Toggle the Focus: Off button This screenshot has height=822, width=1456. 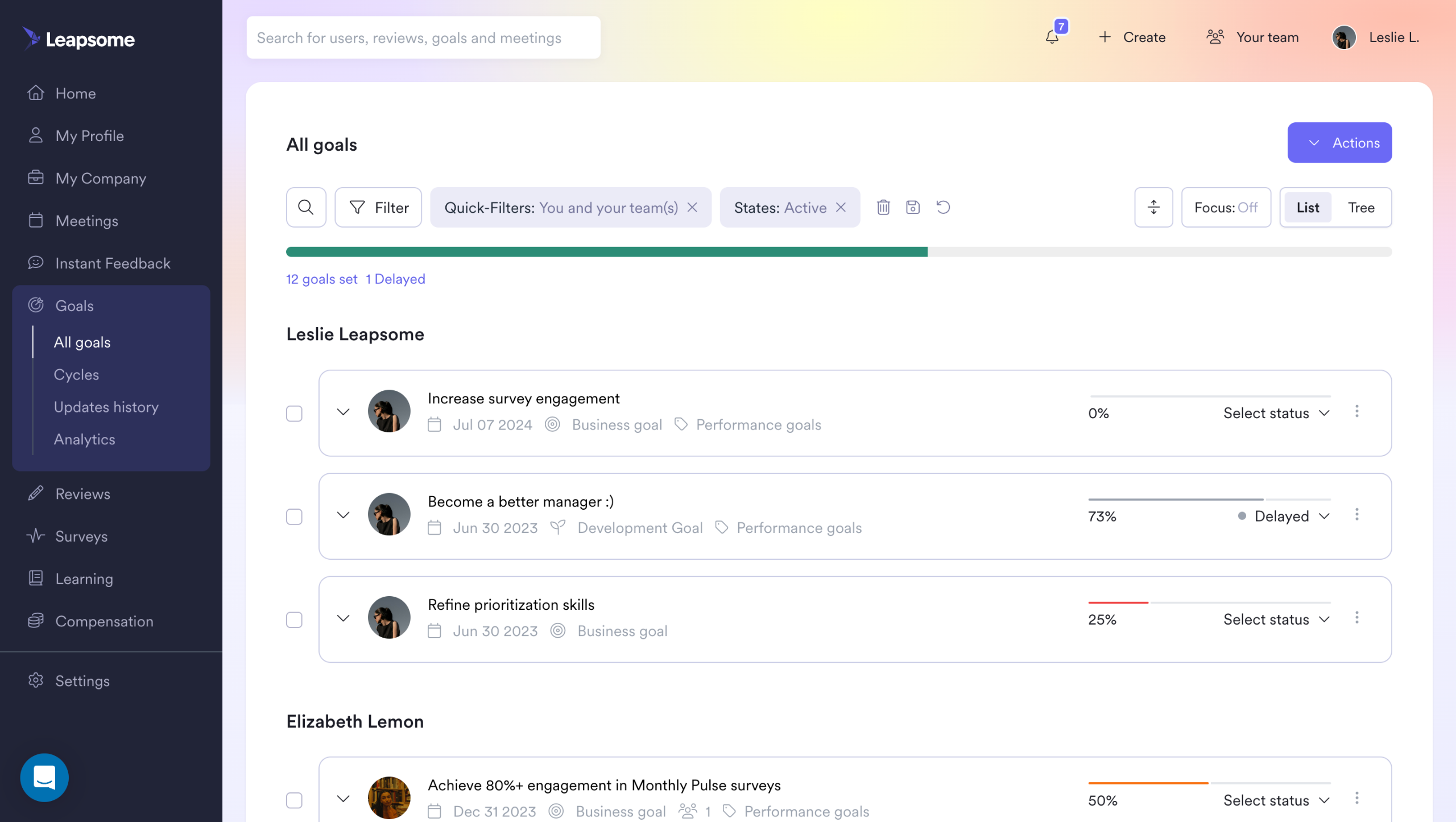(x=1226, y=207)
